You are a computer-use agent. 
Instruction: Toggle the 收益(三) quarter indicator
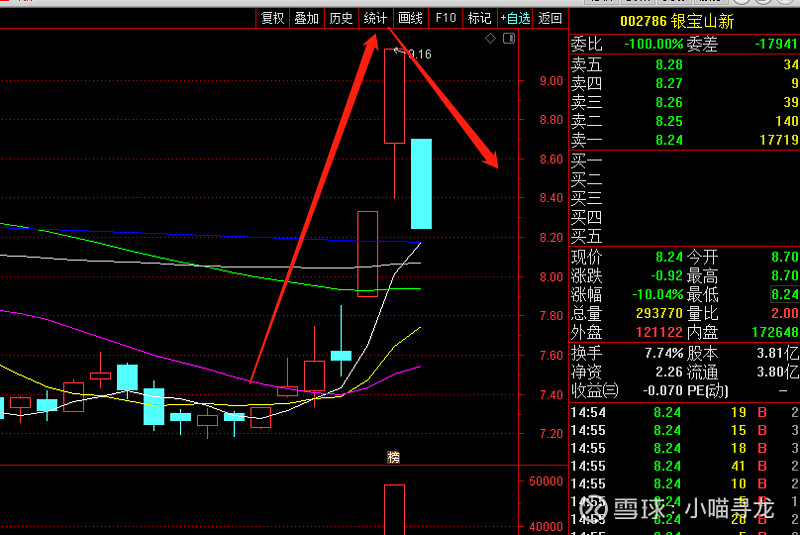[595, 389]
